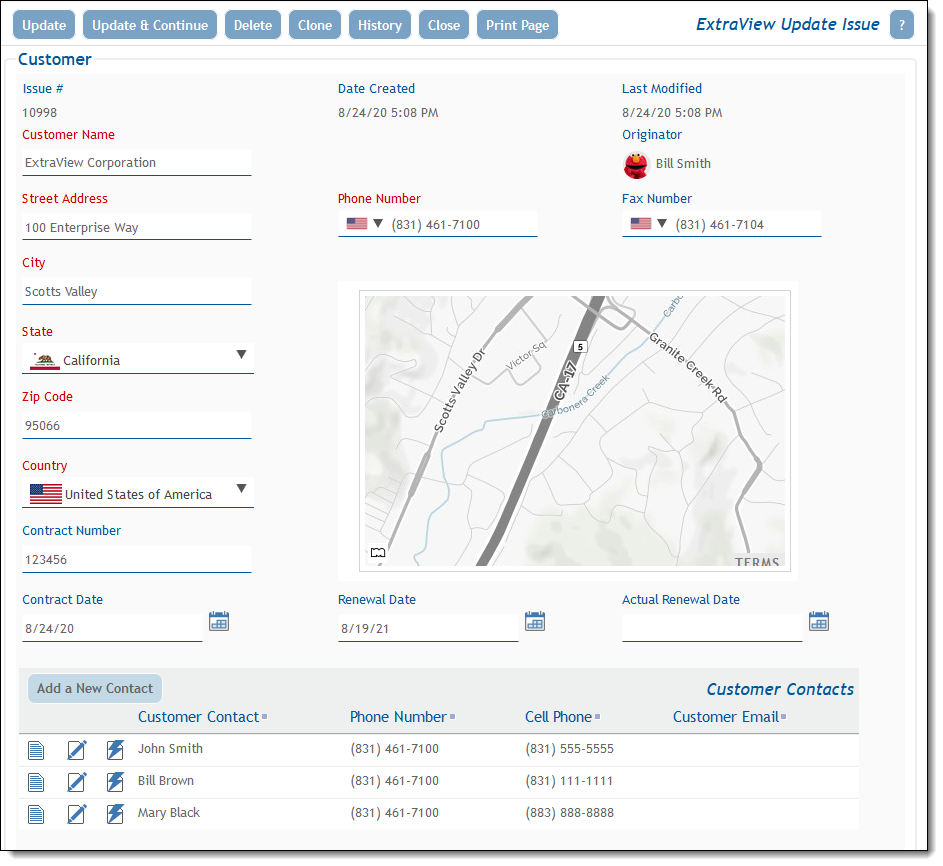Click the name Bill Brown in contacts
943x866 pixels.
165,781
